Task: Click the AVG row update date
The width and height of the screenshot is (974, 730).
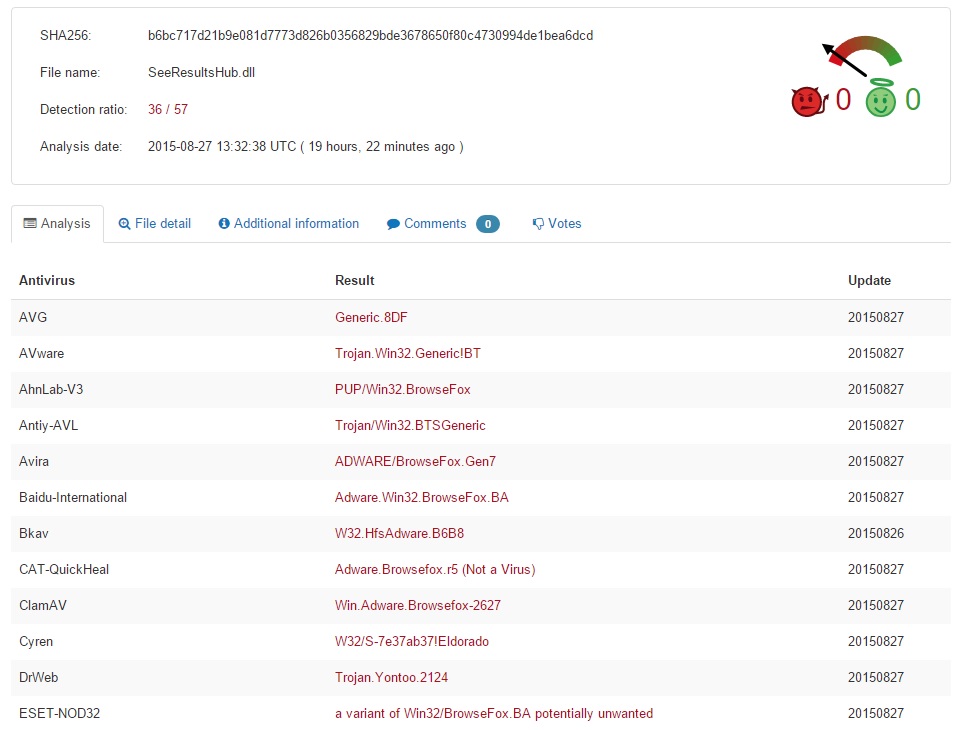Action: point(876,317)
